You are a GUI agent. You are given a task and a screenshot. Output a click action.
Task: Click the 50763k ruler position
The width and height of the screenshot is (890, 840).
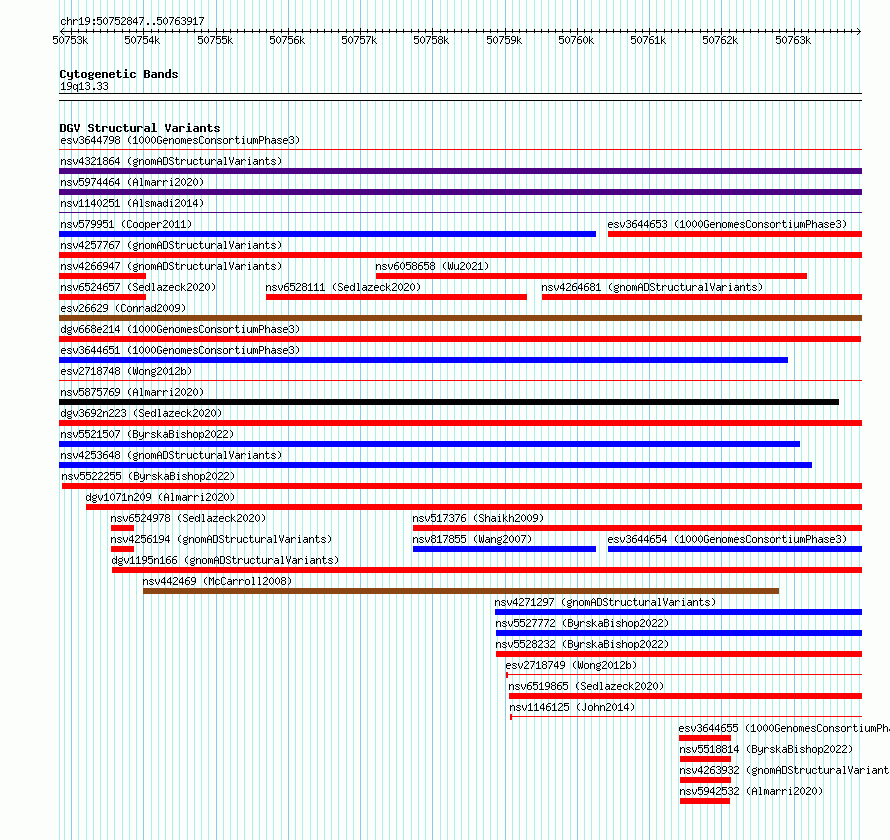pos(793,40)
